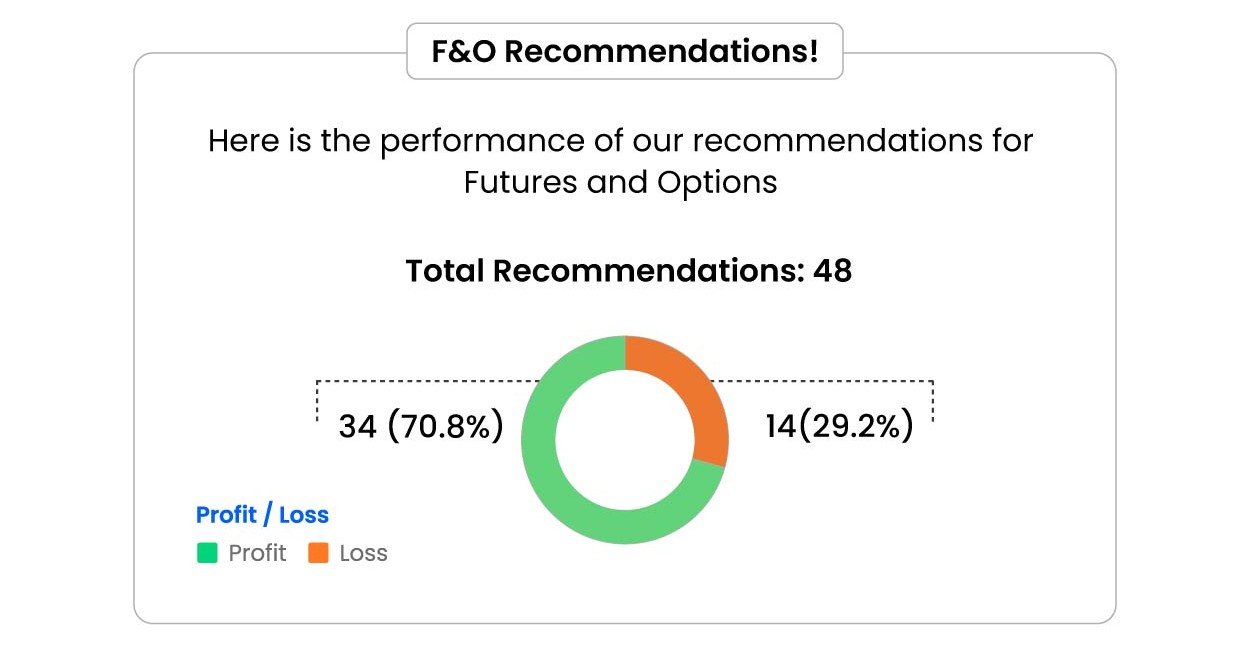
Task: Select the orange Loss legend swatch
Action: click(318, 553)
